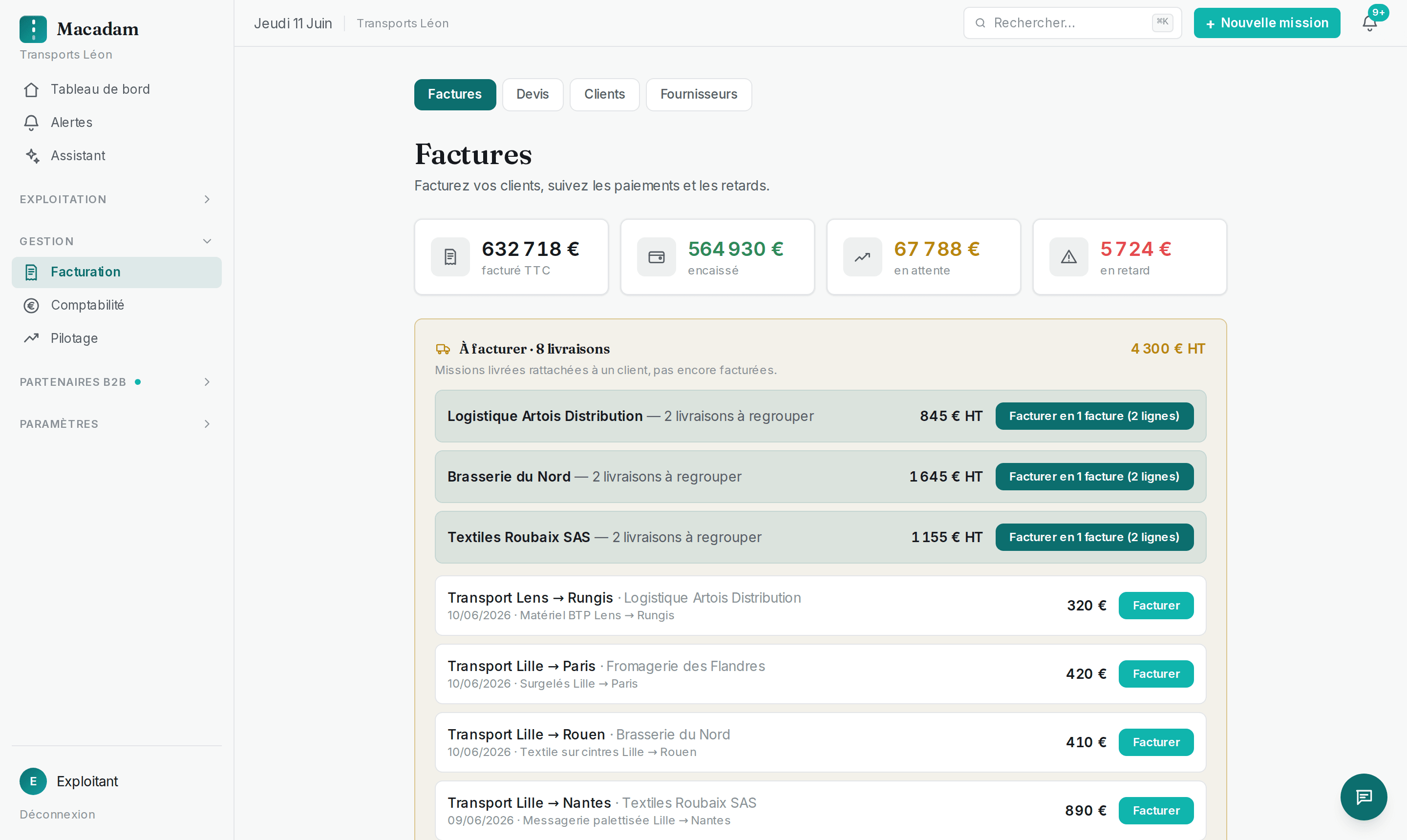The image size is (1407, 840).
Task: Click the Exploitant user name
Action: tap(87, 781)
